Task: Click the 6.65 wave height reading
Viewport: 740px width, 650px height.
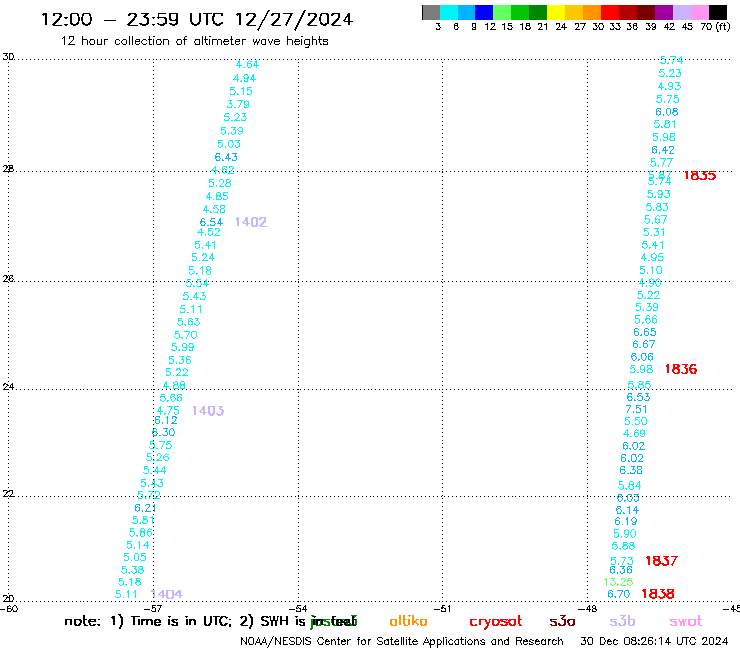Action: [645, 332]
